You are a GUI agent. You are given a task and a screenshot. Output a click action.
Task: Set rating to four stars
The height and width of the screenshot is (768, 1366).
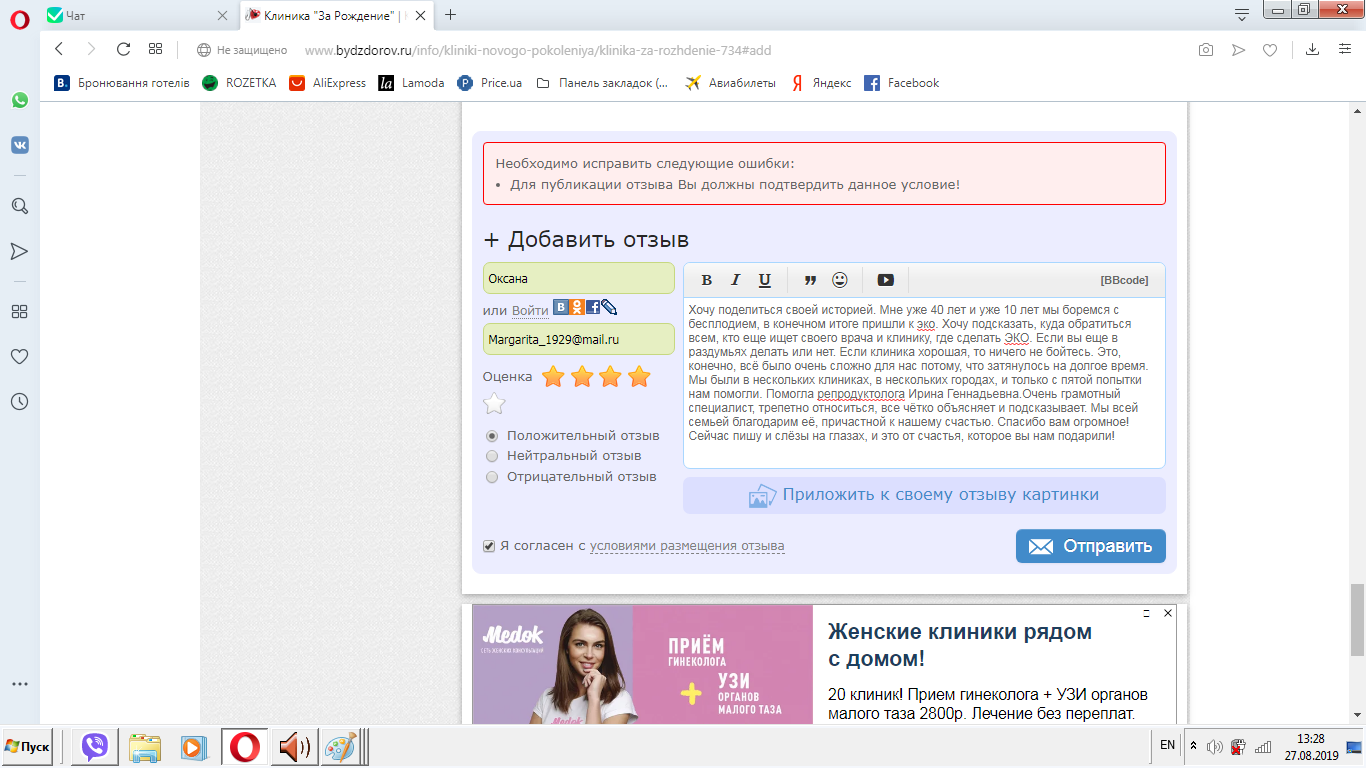tap(639, 377)
